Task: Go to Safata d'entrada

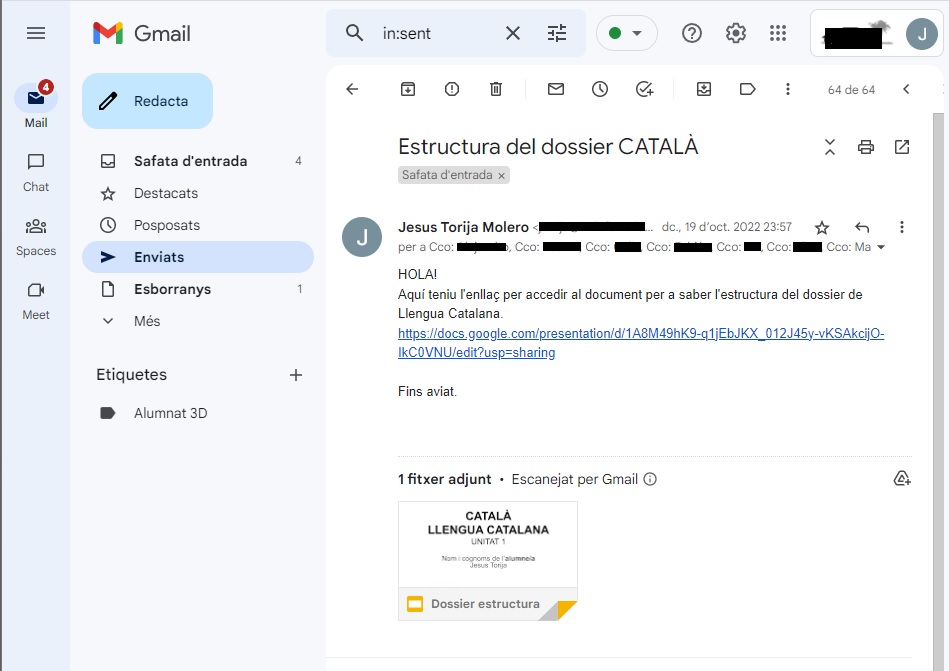Action: coord(190,161)
